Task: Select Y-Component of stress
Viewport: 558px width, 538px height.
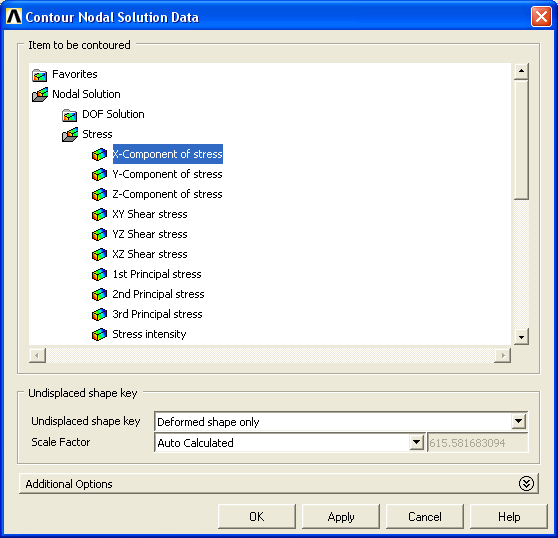Action: tap(167, 174)
